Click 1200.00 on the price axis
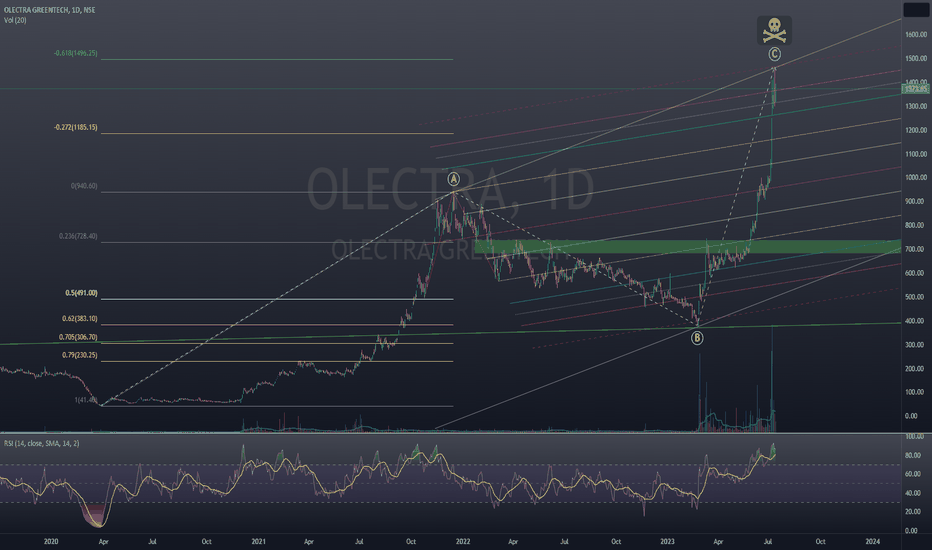This screenshot has width=932, height=550. click(916, 130)
